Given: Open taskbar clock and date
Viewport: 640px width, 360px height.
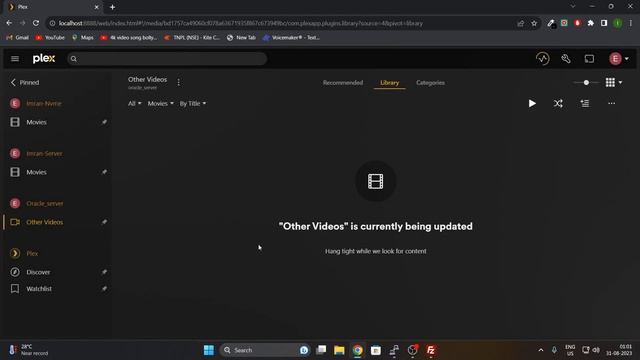Looking at the screenshot, I should 620,350.
